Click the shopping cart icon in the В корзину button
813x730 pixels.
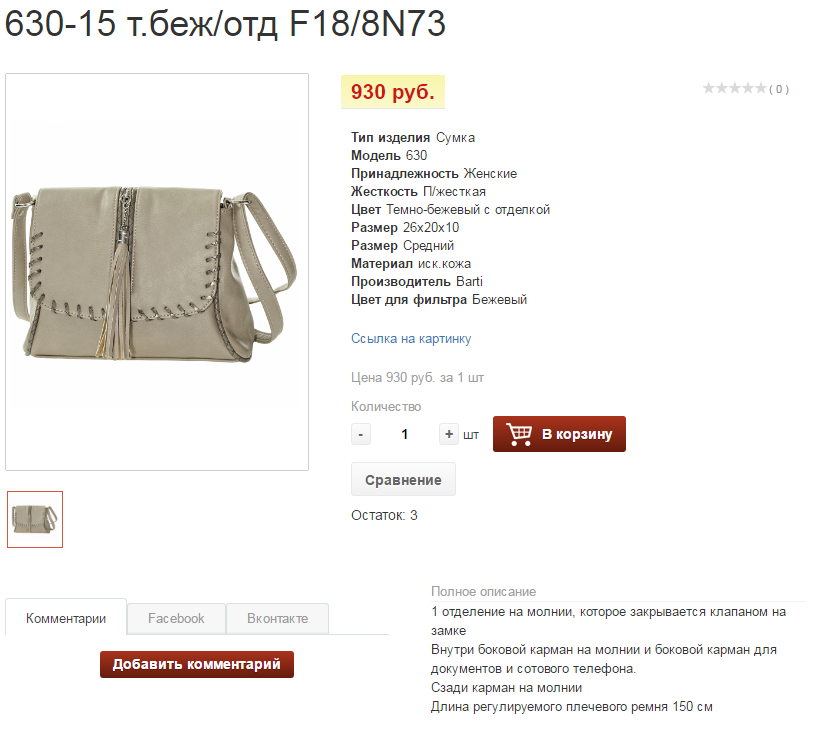[519, 434]
